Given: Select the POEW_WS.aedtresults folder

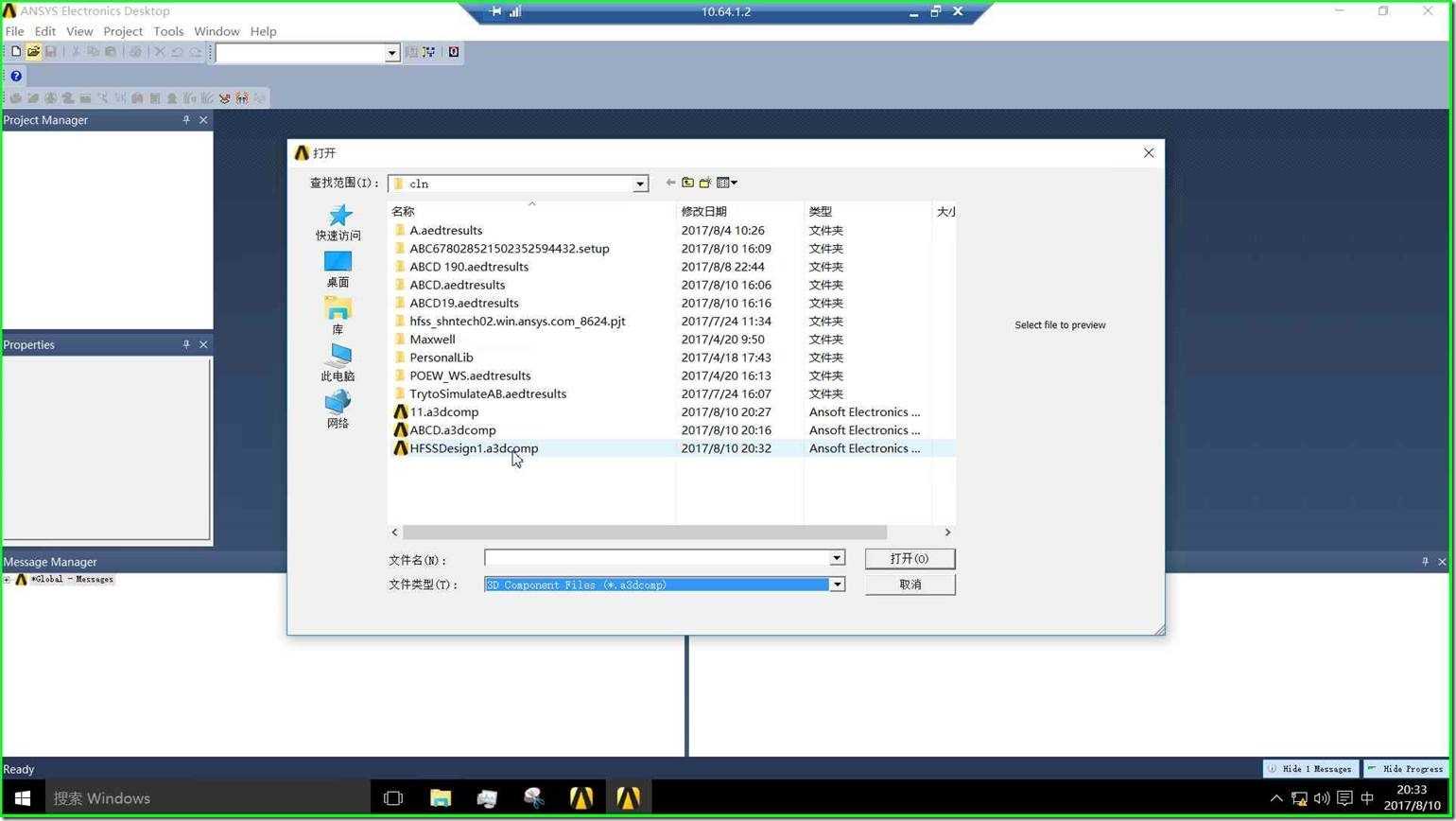Looking at the screenshot, I should 470,376.
